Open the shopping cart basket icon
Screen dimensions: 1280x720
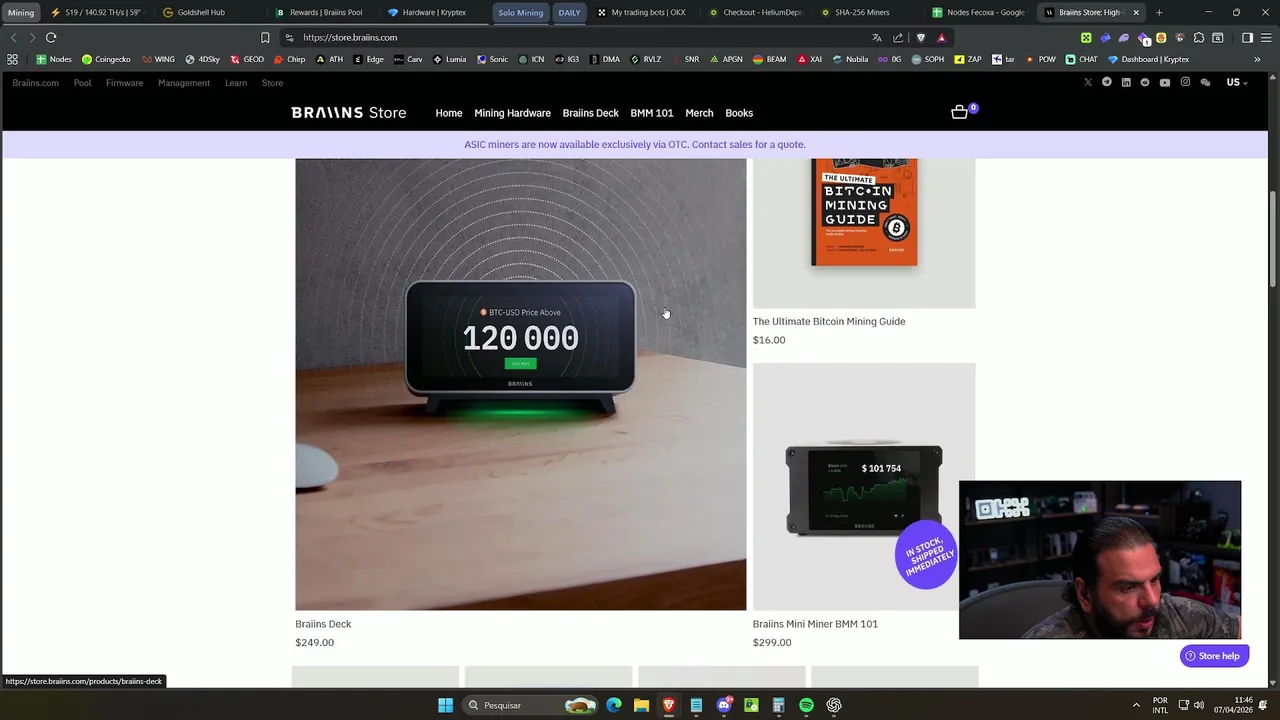click(960, 112)
